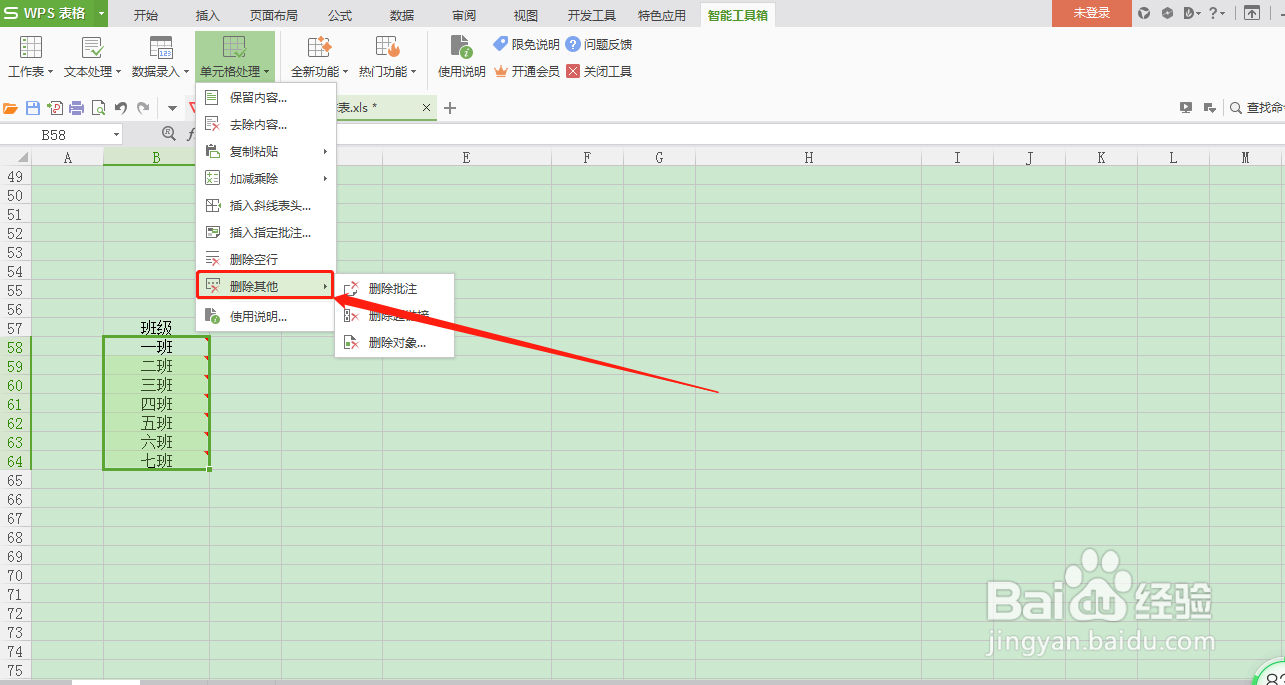Click the select-all corner box
Screen dimensions: 1285x685
[x=15, y=157]
